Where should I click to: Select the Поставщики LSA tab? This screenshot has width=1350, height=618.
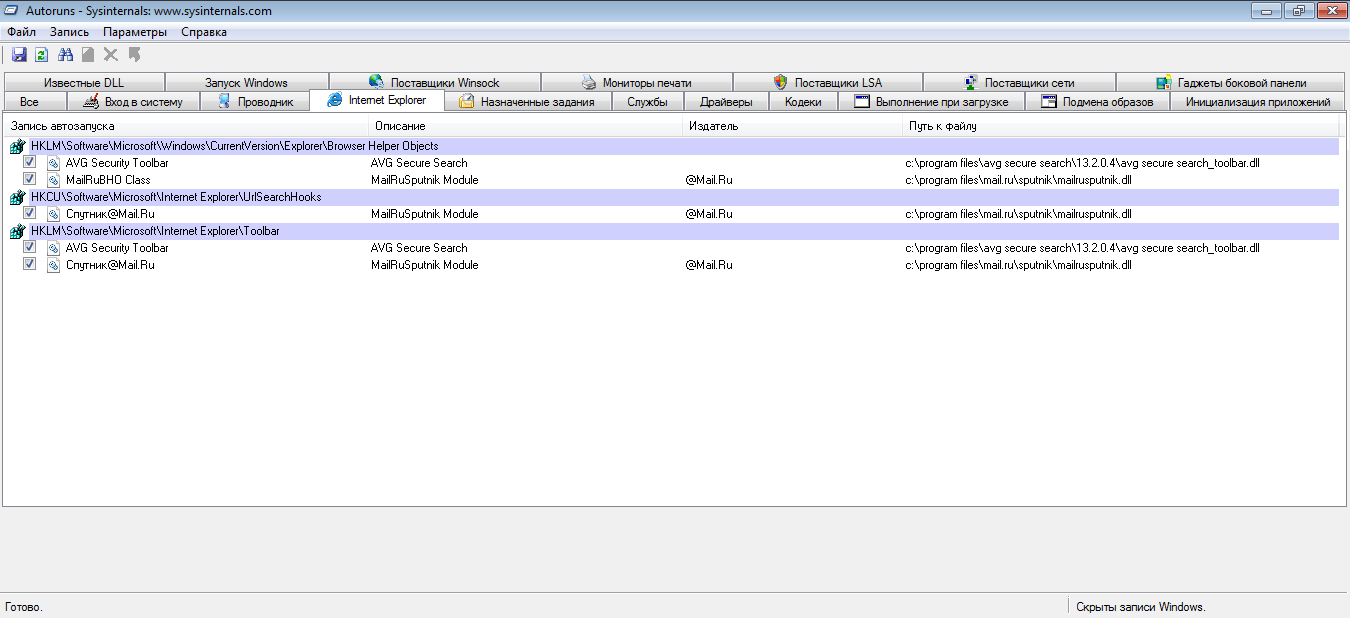click(x=828, y=83)
